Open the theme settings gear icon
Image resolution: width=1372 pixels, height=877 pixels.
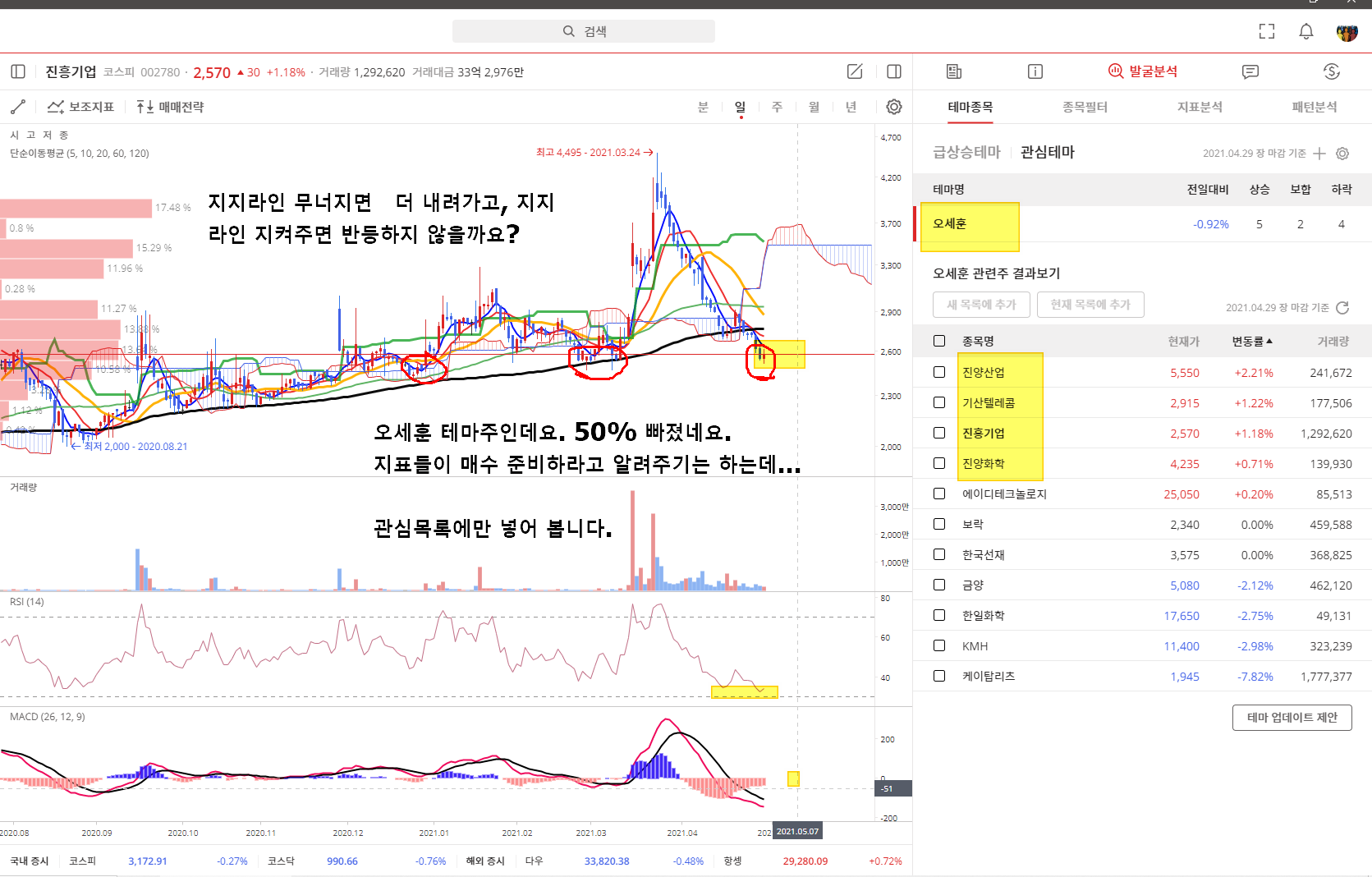click(x=1342, y=154)
